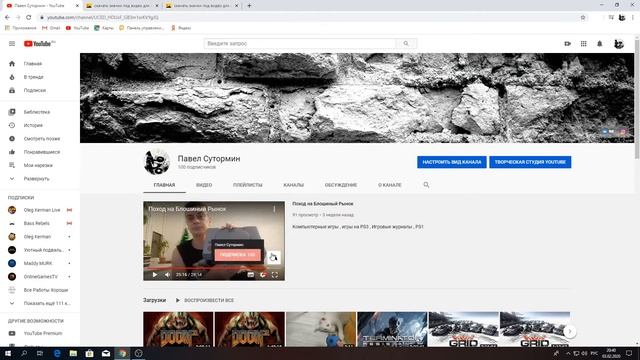Enter fullscreen on the featured video
The width and height of the screenshot is (640, 360).
click(x=275, y=275)
